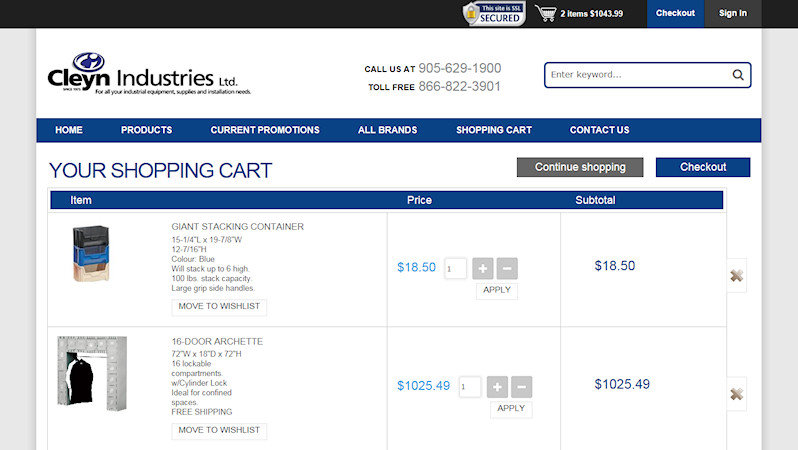Click Sign In in top bar
Image resolution: width=798 pixels, height=450 pixels.
733,13
